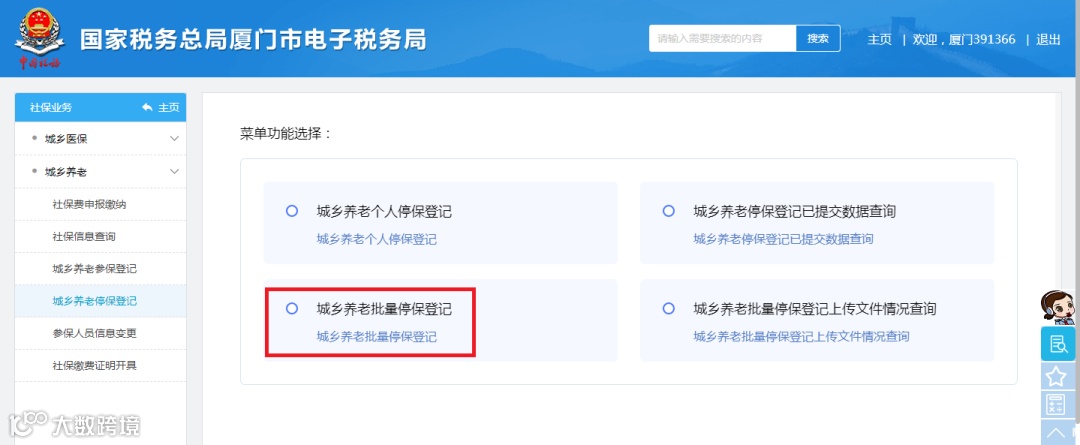Viewport: 1080px width, 445px height.
Task: Open the blue 城乡养老个人停保登记 link
Action: 377,239
